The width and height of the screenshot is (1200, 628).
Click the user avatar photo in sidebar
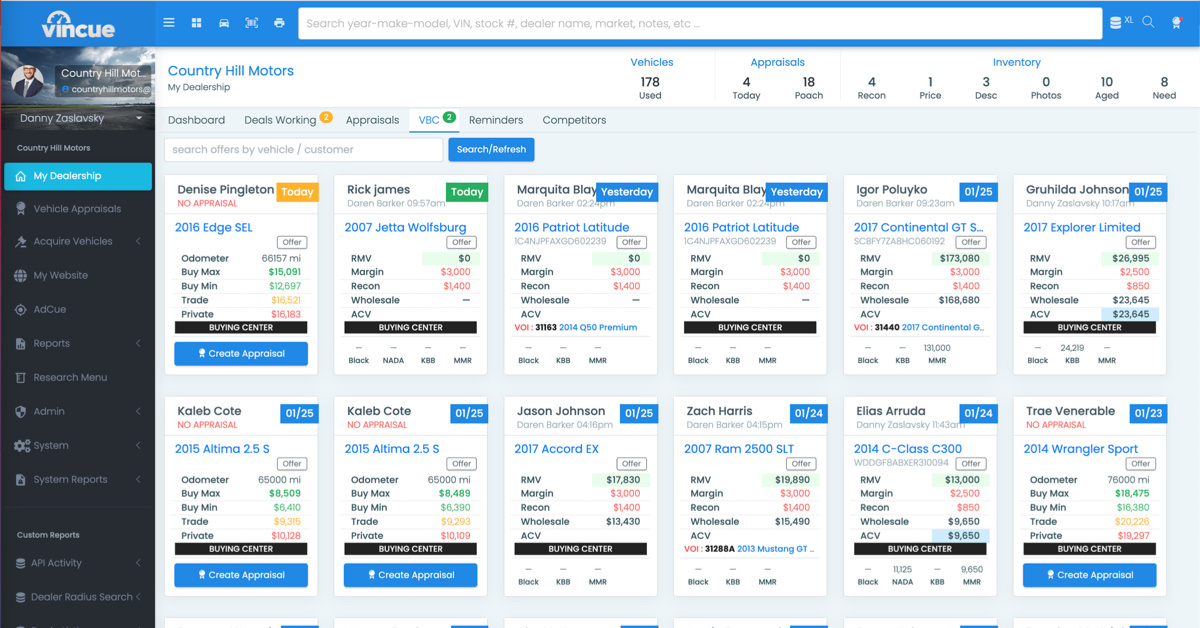(28, 80)
